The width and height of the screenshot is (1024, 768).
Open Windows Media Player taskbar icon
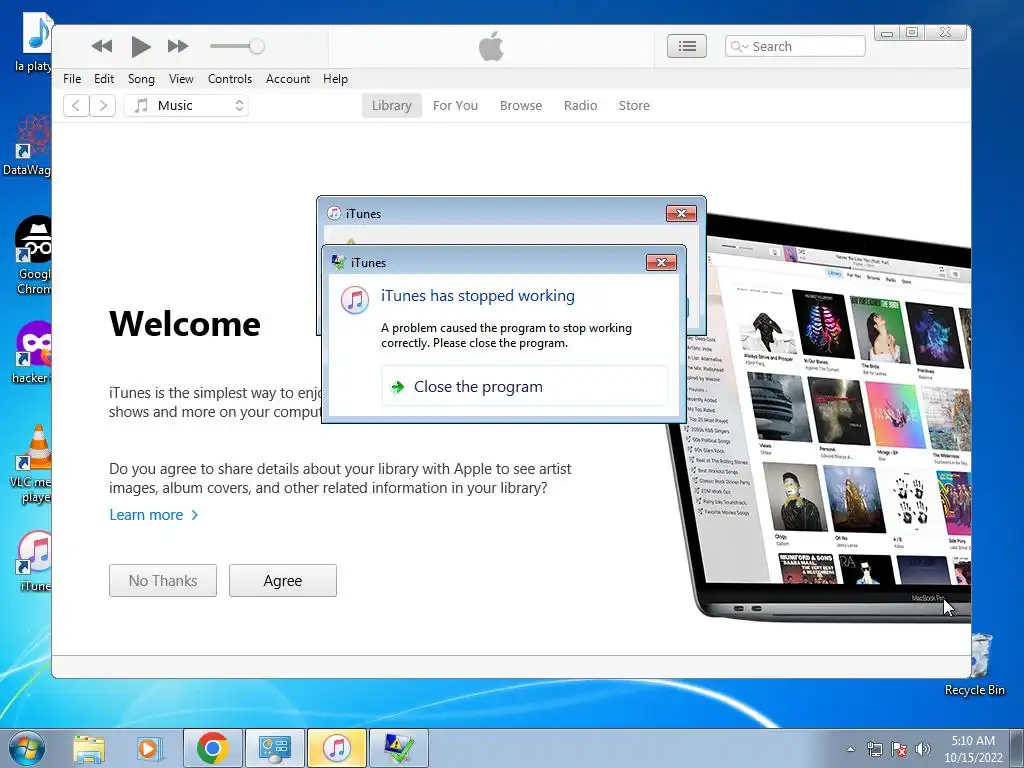pyautogui.click(x=149, y=748)
